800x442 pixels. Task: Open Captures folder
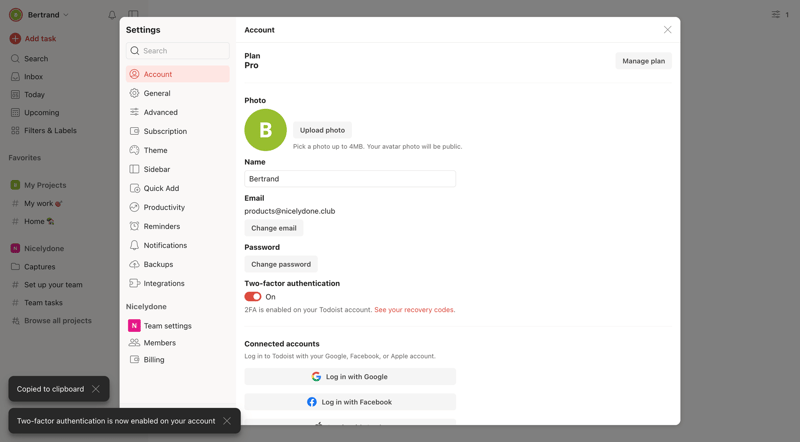click(39, 267)
